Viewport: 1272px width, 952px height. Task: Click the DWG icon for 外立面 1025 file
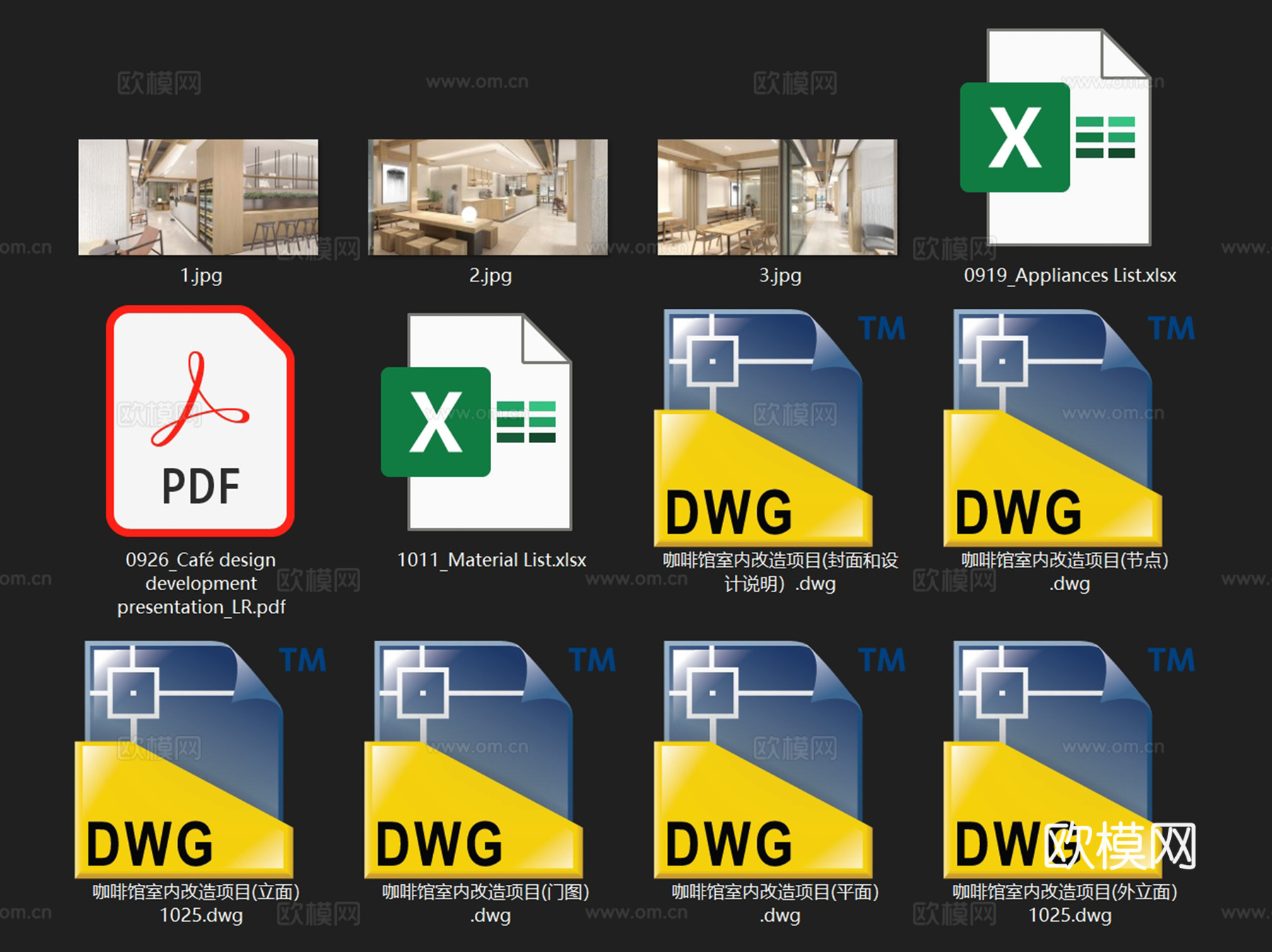point(1053,760)
